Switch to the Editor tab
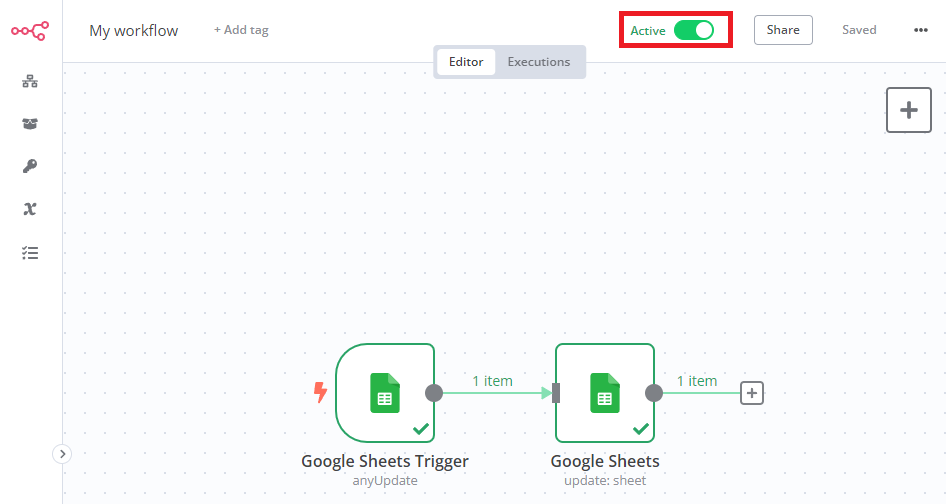946x504 pixels. [x=466, y=62]
